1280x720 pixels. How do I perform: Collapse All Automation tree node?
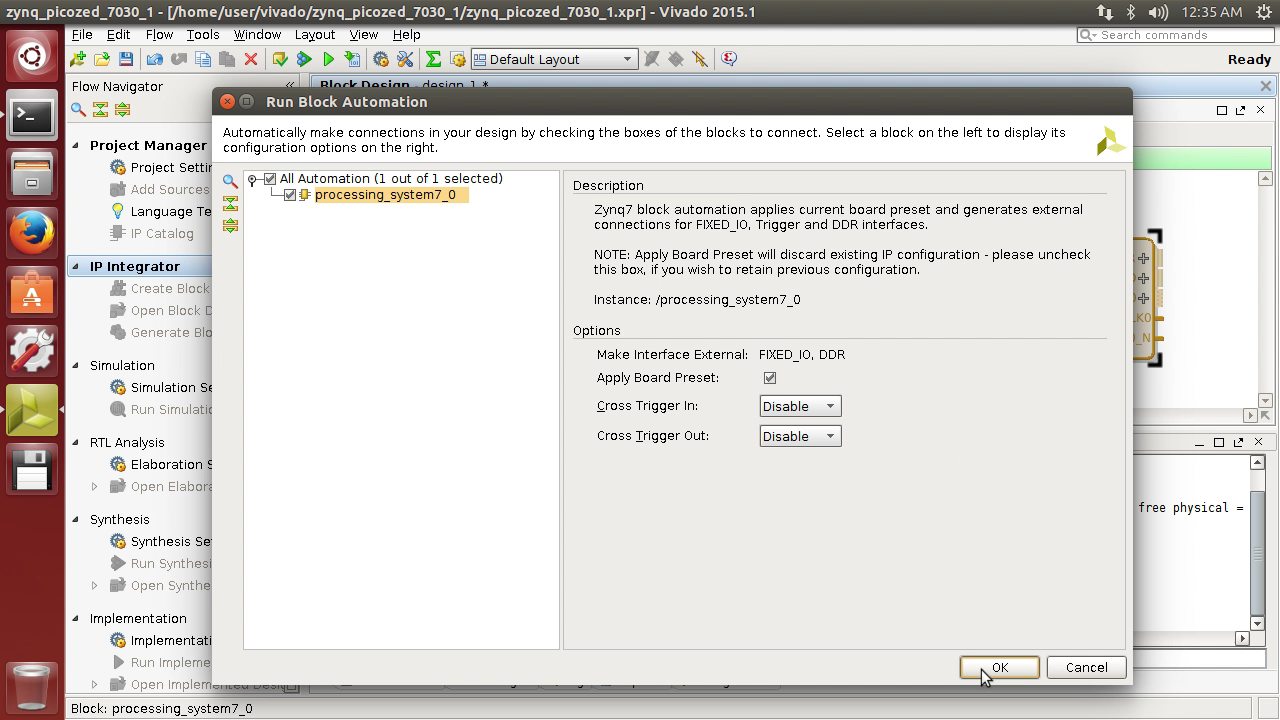254,180
